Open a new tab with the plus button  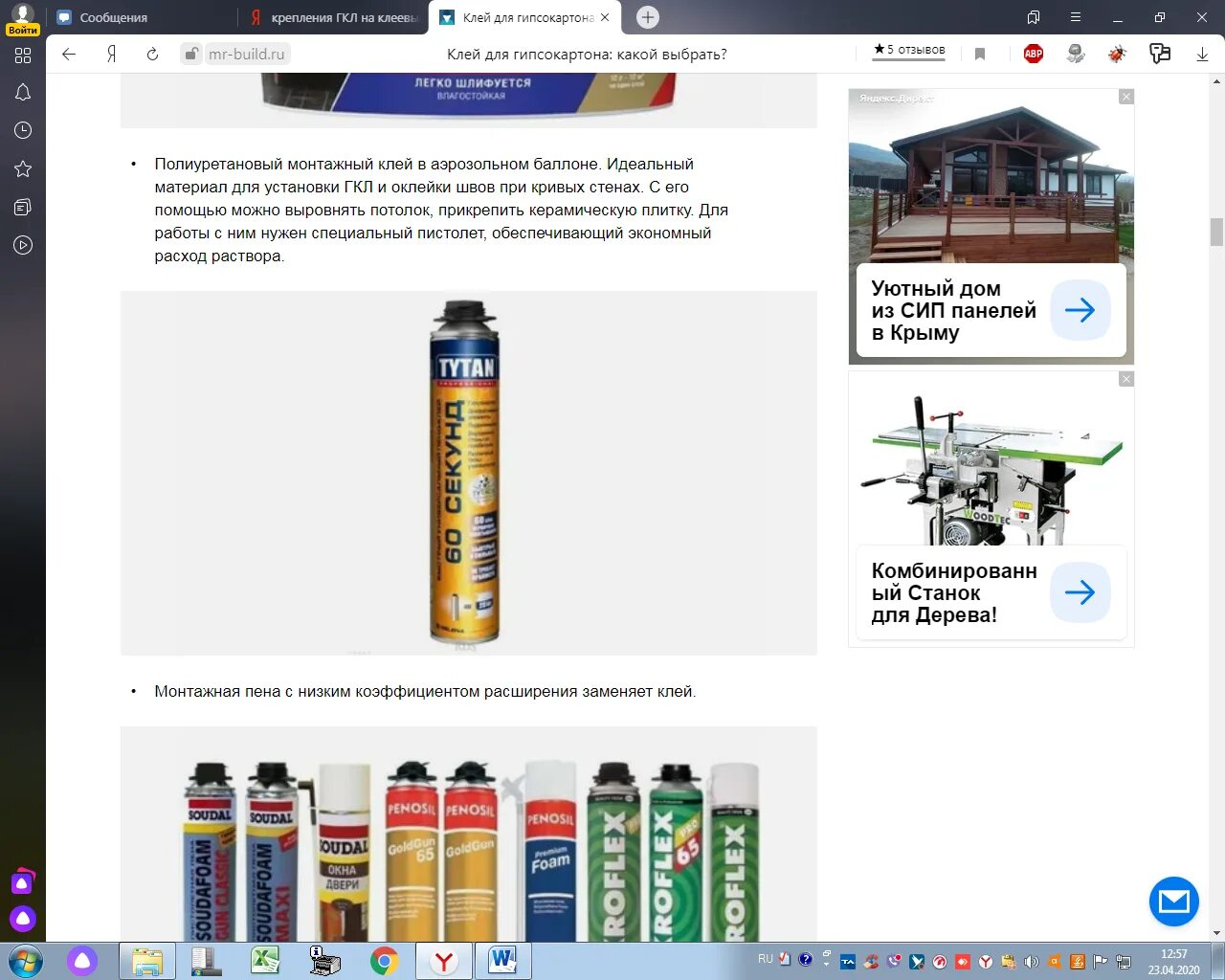click(648, 17)
